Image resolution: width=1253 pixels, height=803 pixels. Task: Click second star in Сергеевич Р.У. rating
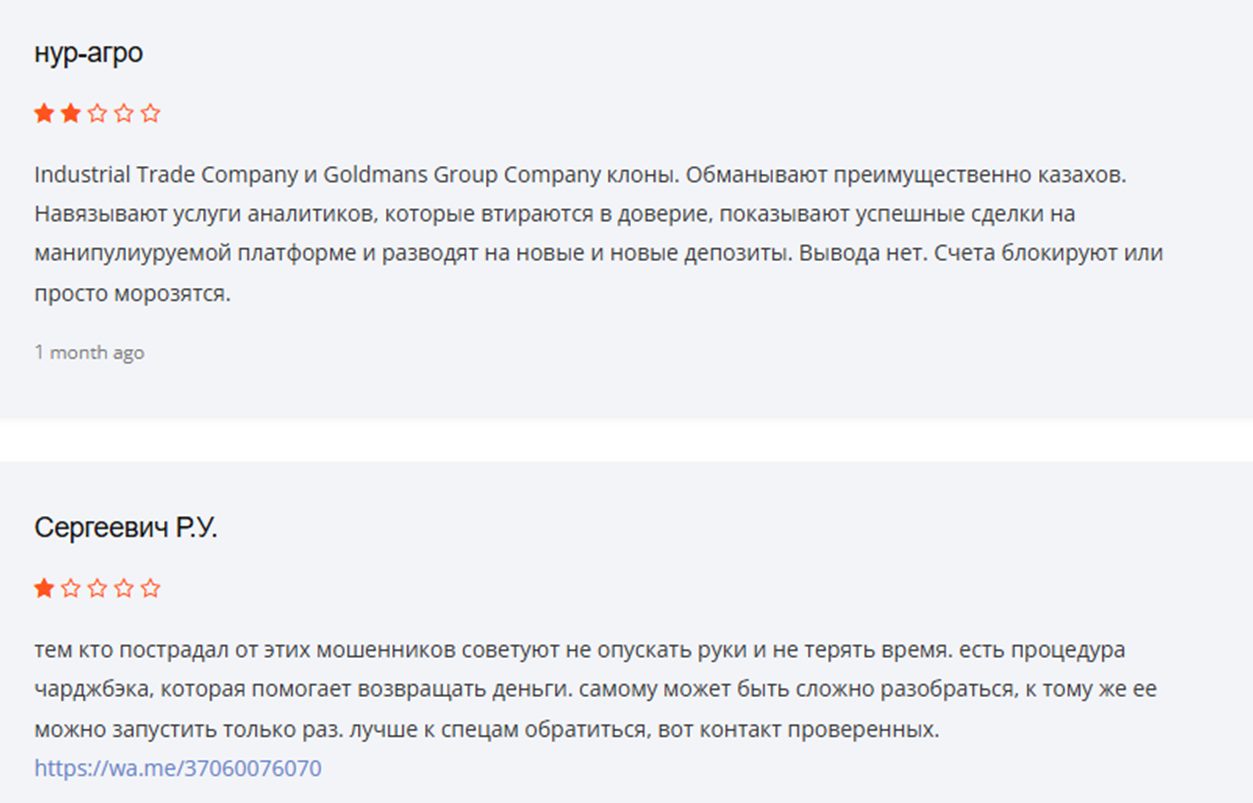click(70, 588)
